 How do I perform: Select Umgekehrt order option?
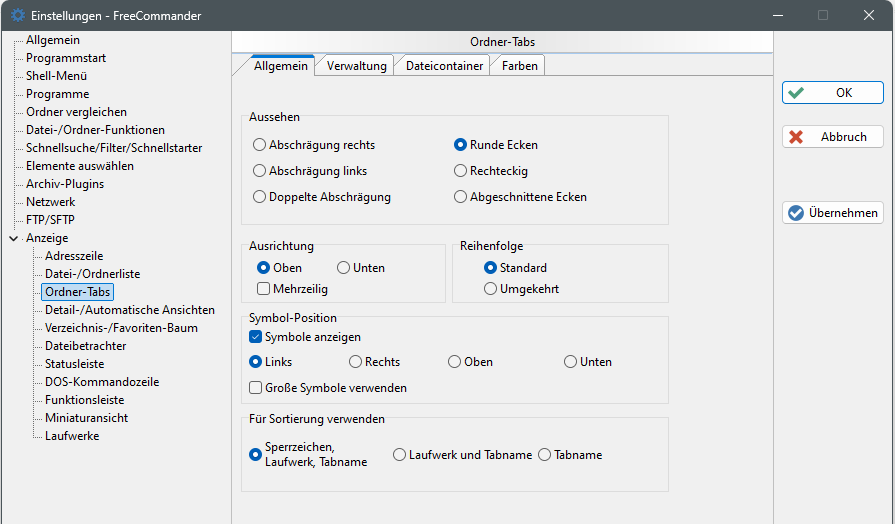(491, 289)
